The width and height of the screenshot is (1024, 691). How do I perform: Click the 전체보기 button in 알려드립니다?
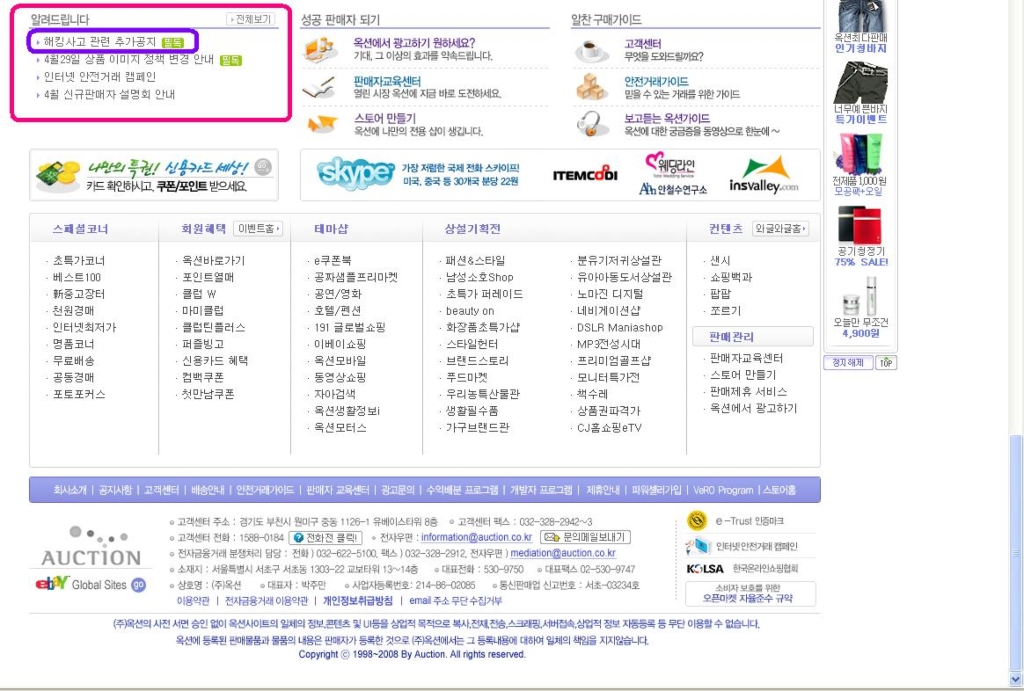[x=251, y=20]
